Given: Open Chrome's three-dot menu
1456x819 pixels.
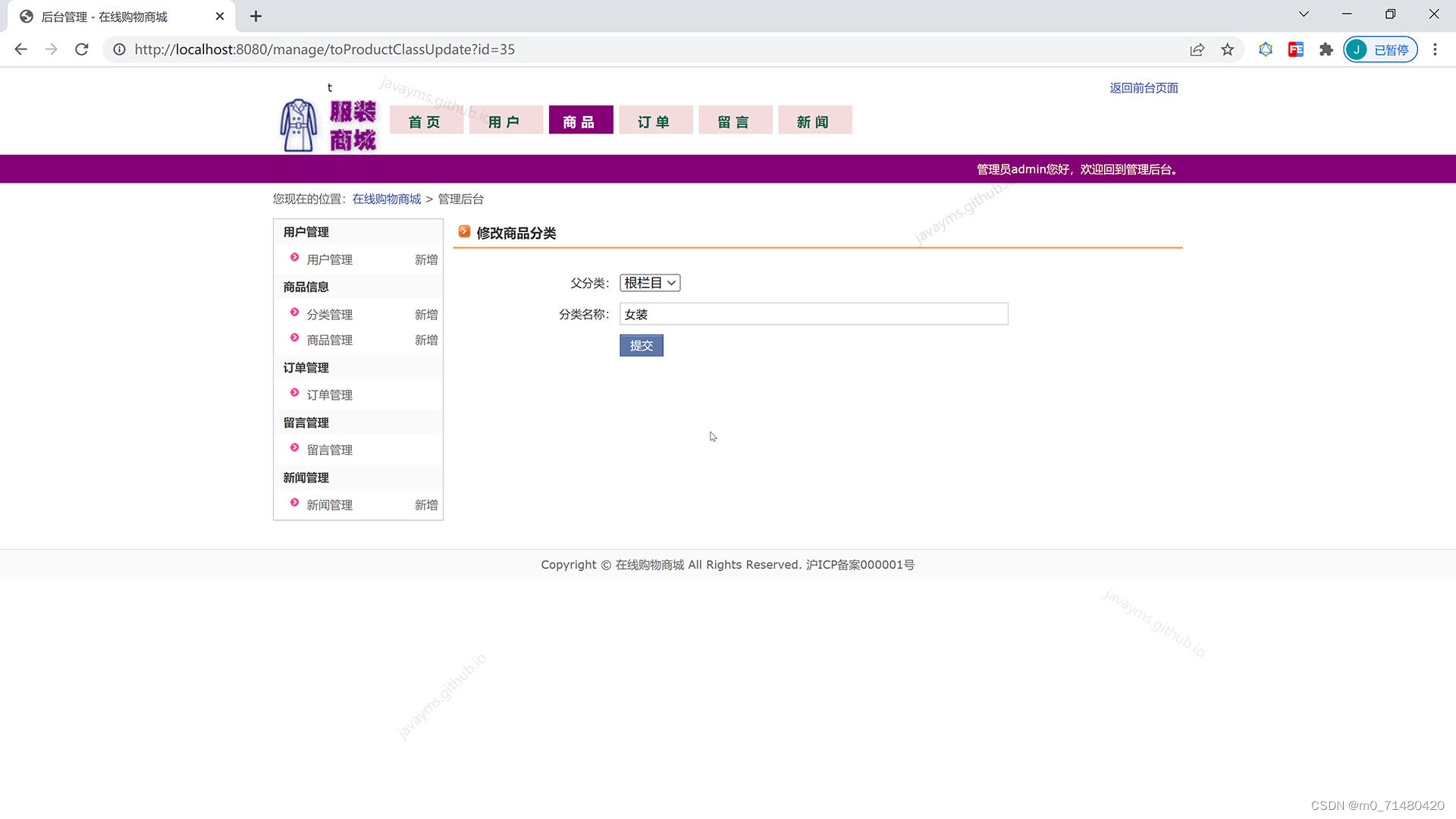Looking at the screenshot, I should click(x=1435, y=49).
